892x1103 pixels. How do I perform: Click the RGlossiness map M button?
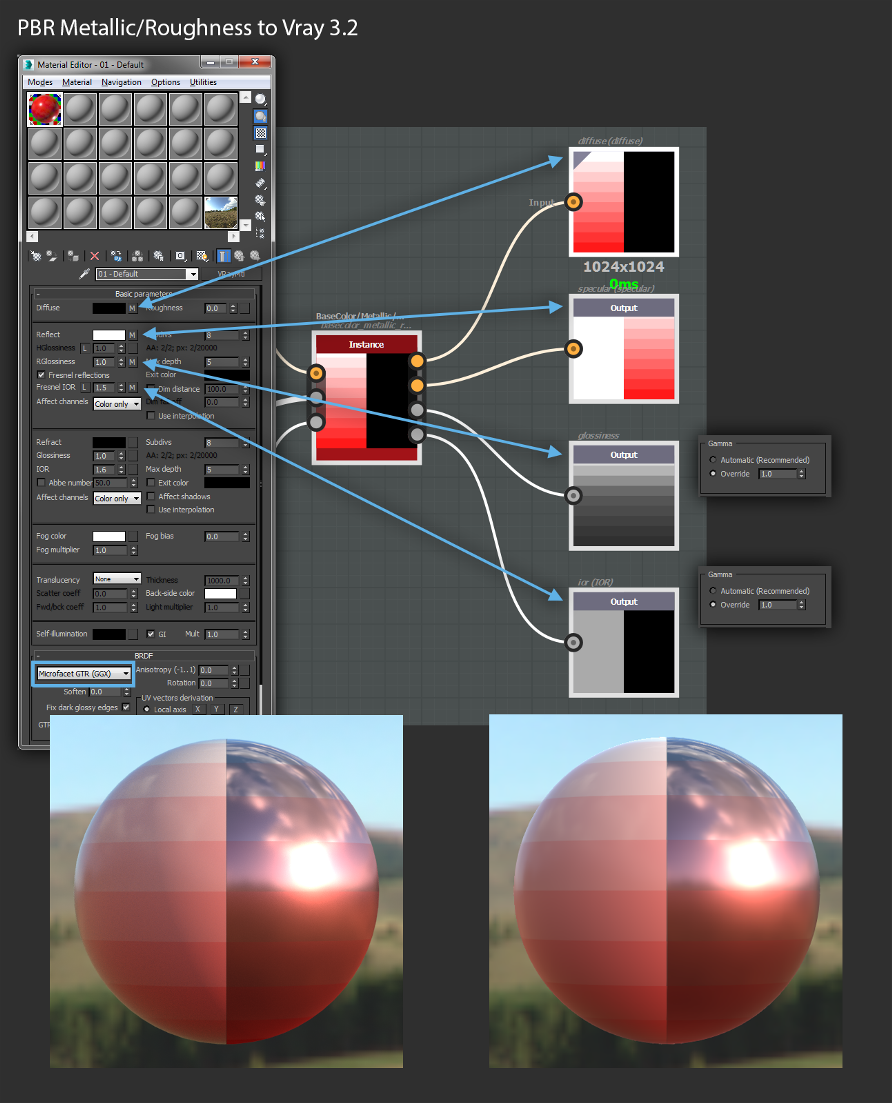(x=132, y=362)
